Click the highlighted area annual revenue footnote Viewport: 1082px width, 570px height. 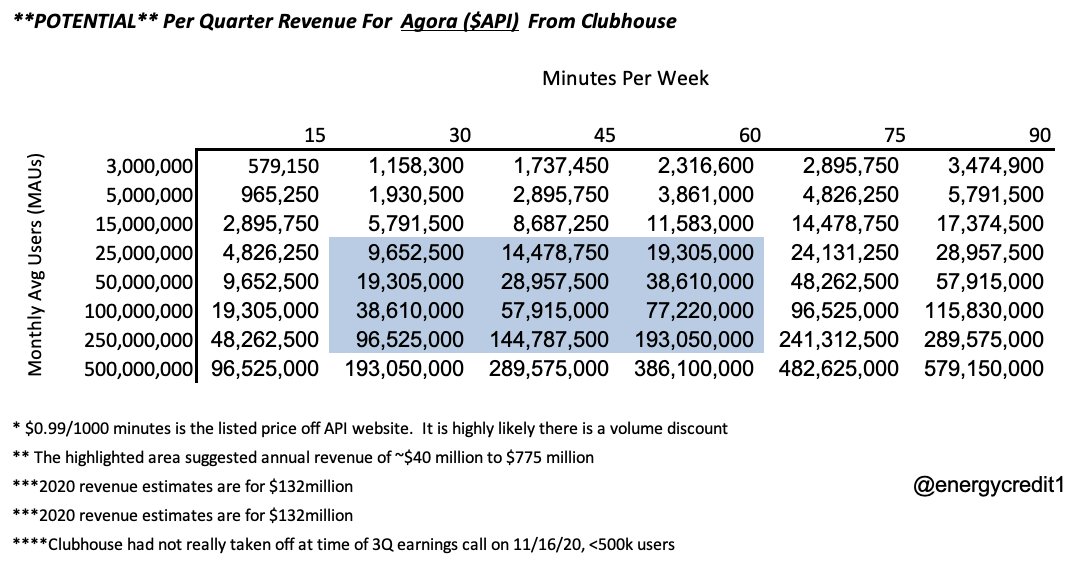[303, 458]
